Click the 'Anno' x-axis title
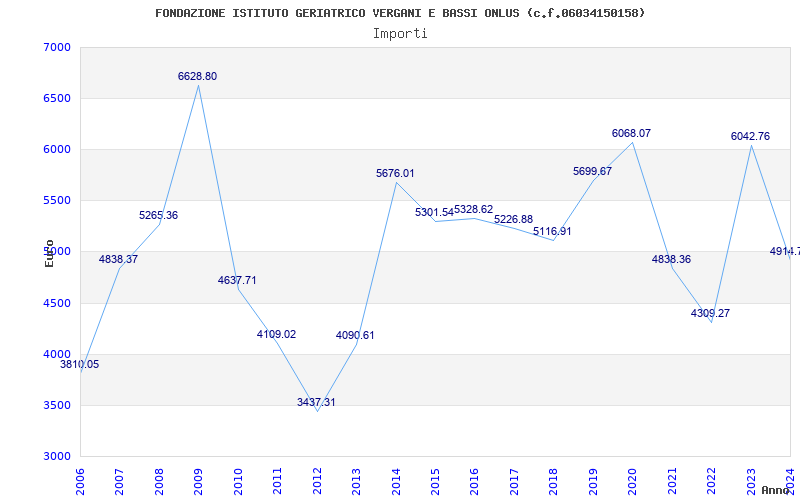 pos(775,490)
